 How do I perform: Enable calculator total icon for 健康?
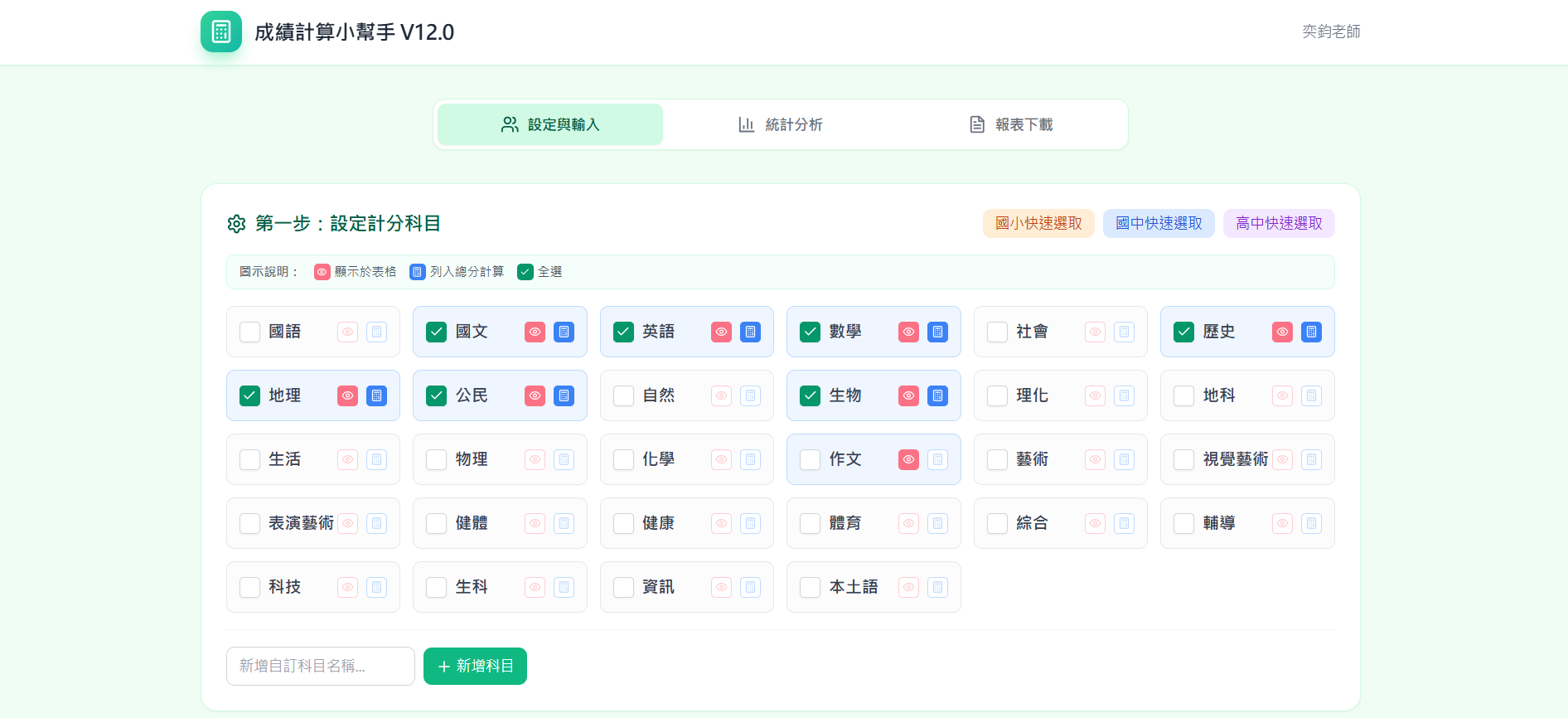coord(751,523)
